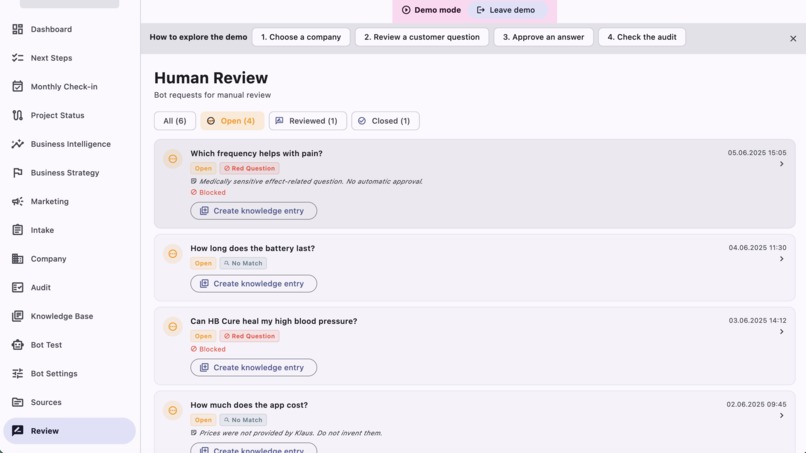Create knowledge entry for frequency pain question
Screen dimensions: 806x453
click(253, 211)
